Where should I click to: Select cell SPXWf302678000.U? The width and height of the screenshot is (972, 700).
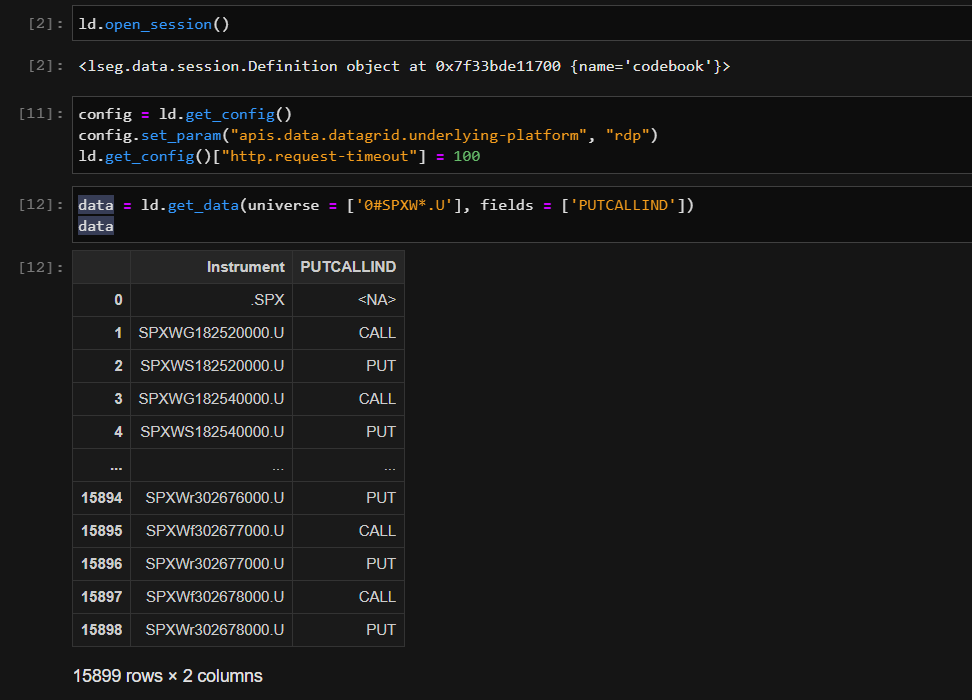coord(211,596)
